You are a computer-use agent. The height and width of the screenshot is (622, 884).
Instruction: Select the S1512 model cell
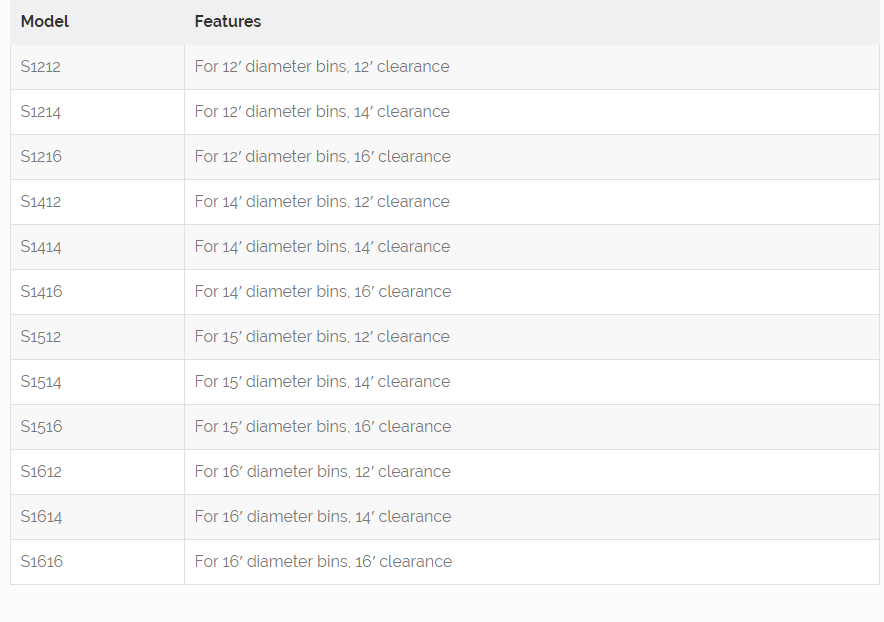click(41, 337)
